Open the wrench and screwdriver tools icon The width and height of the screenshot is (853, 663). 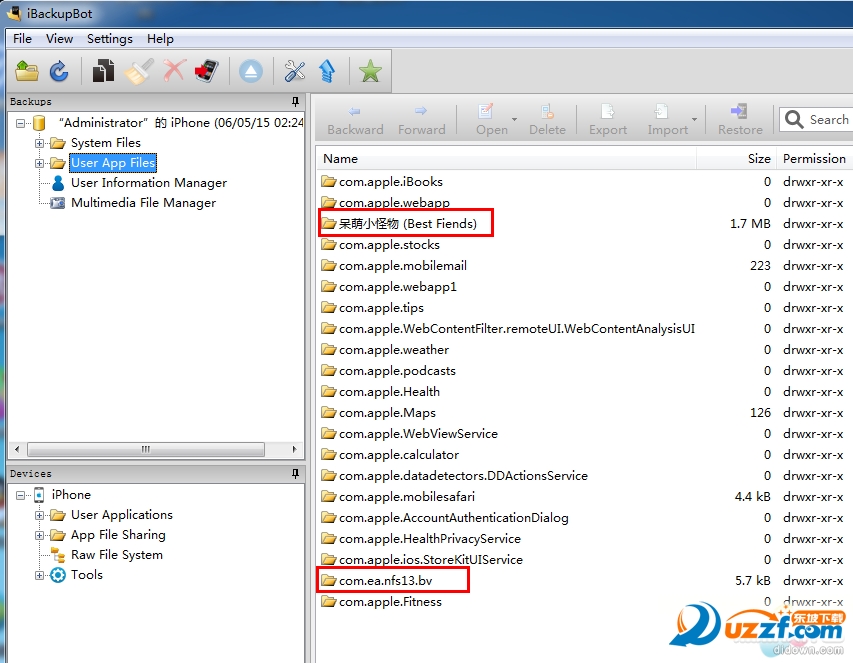click(x=295, y=71)
